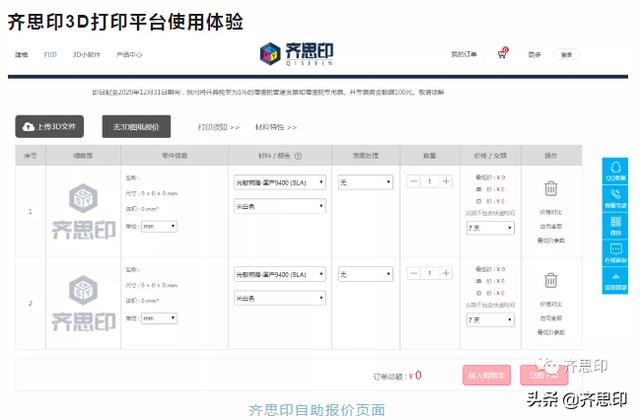Image resolution: width=640 pixels, height=420 pixels.
Task: Delete row 1 with the trash icon
Action: [551, 189]
